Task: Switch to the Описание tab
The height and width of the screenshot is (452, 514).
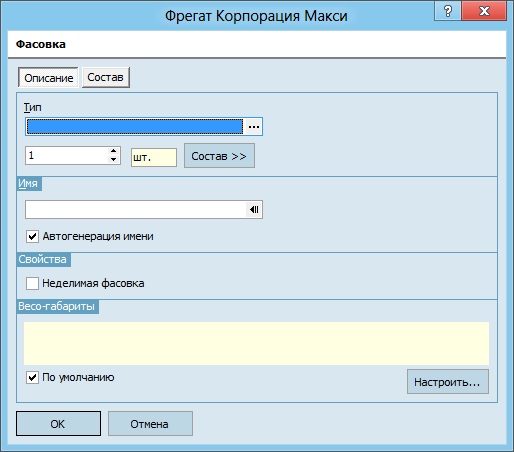Action: 48,78
